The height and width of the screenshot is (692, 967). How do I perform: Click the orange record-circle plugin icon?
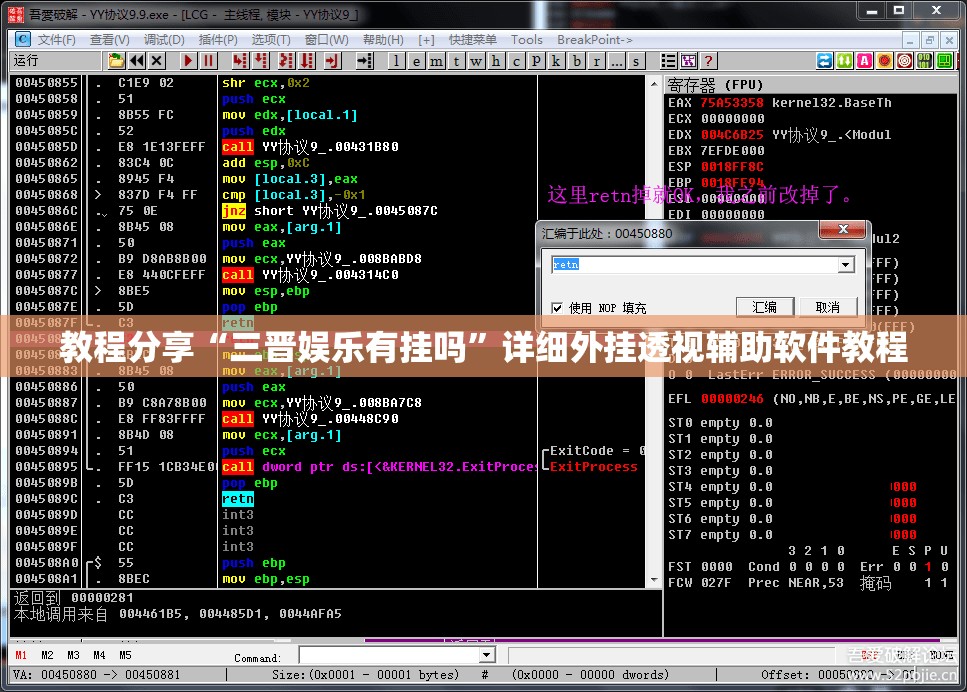(884, 60)
